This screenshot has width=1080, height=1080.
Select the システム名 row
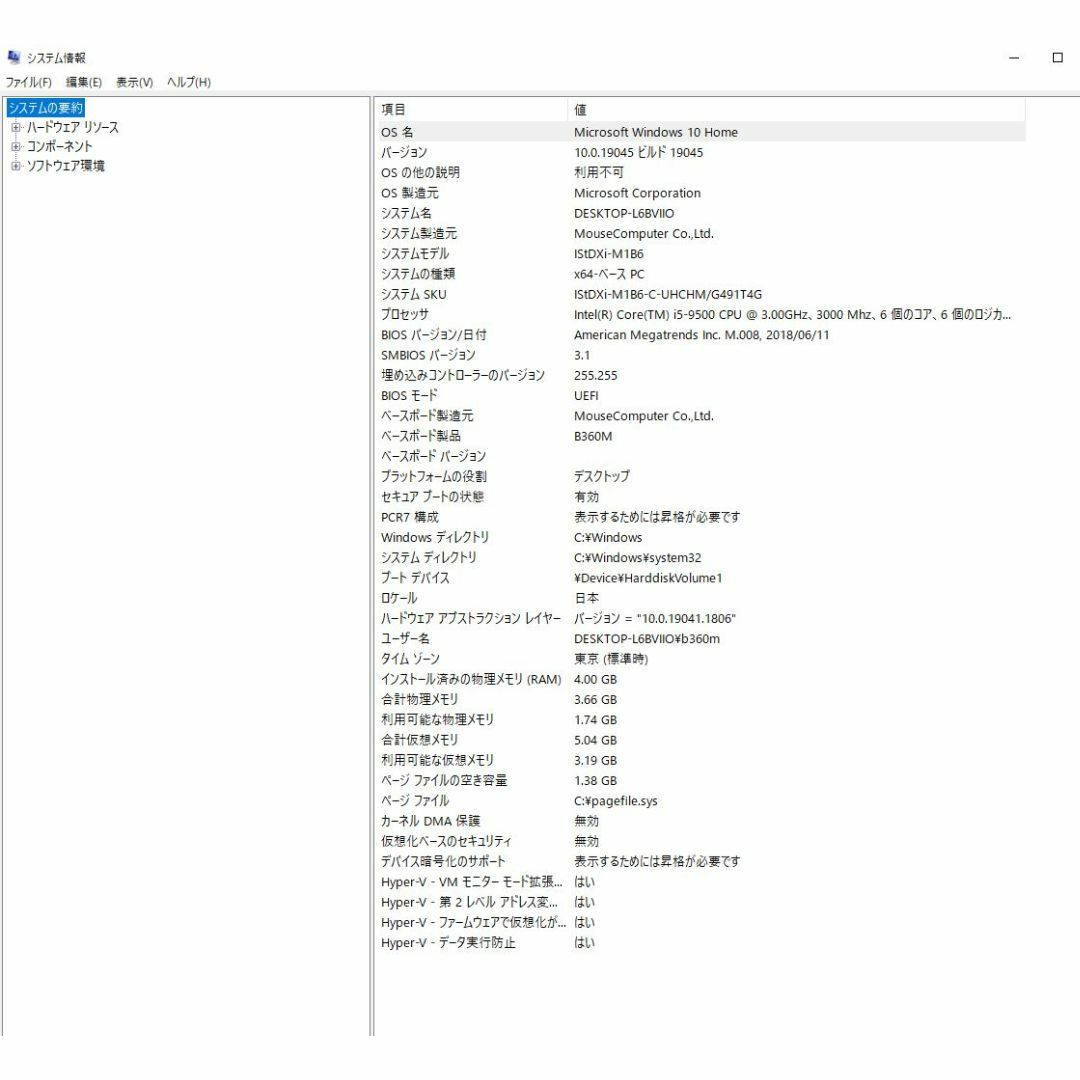tap(701, 214)
